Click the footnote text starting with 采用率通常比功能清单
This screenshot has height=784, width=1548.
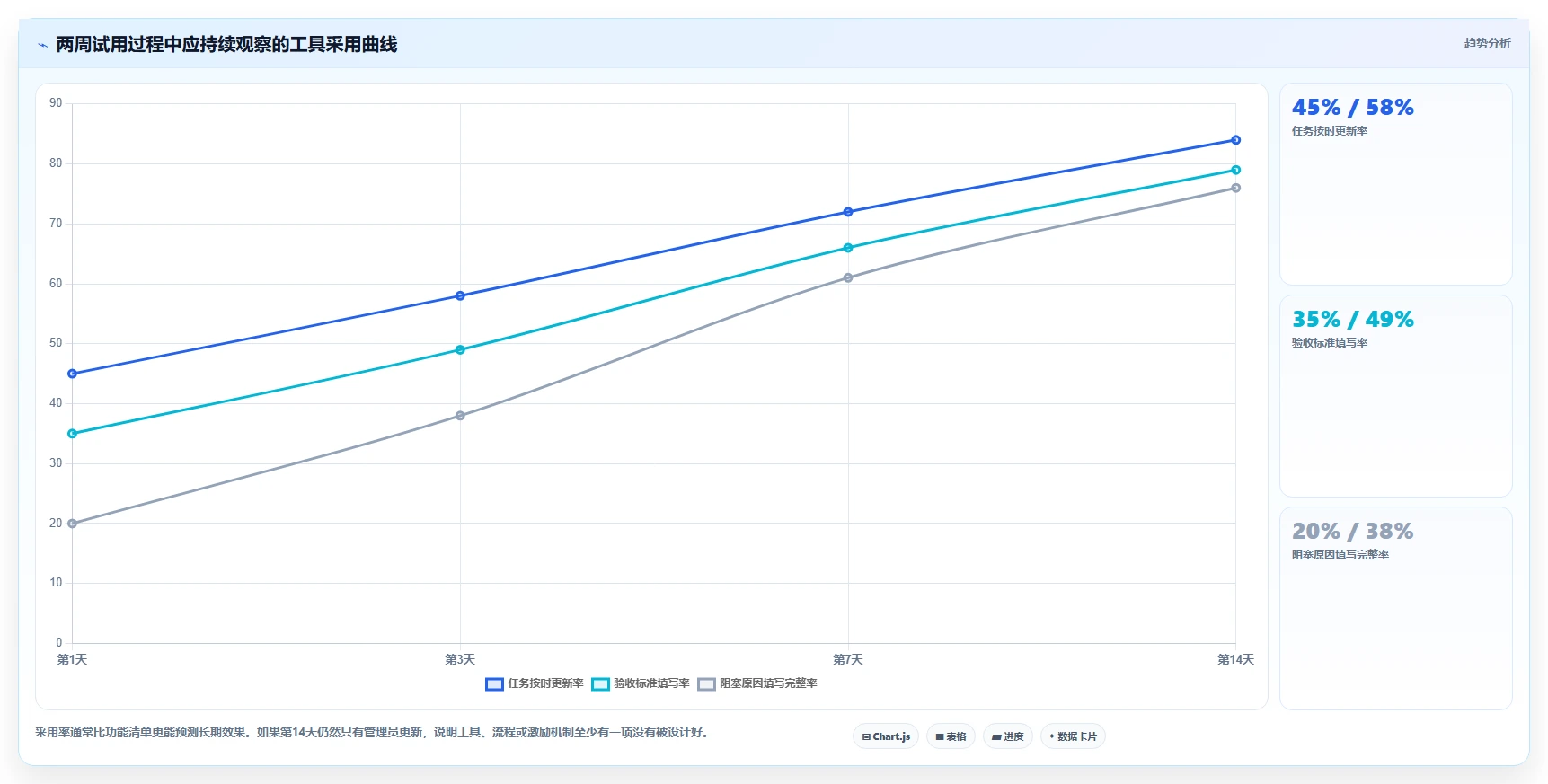click(x=375, y=733)
